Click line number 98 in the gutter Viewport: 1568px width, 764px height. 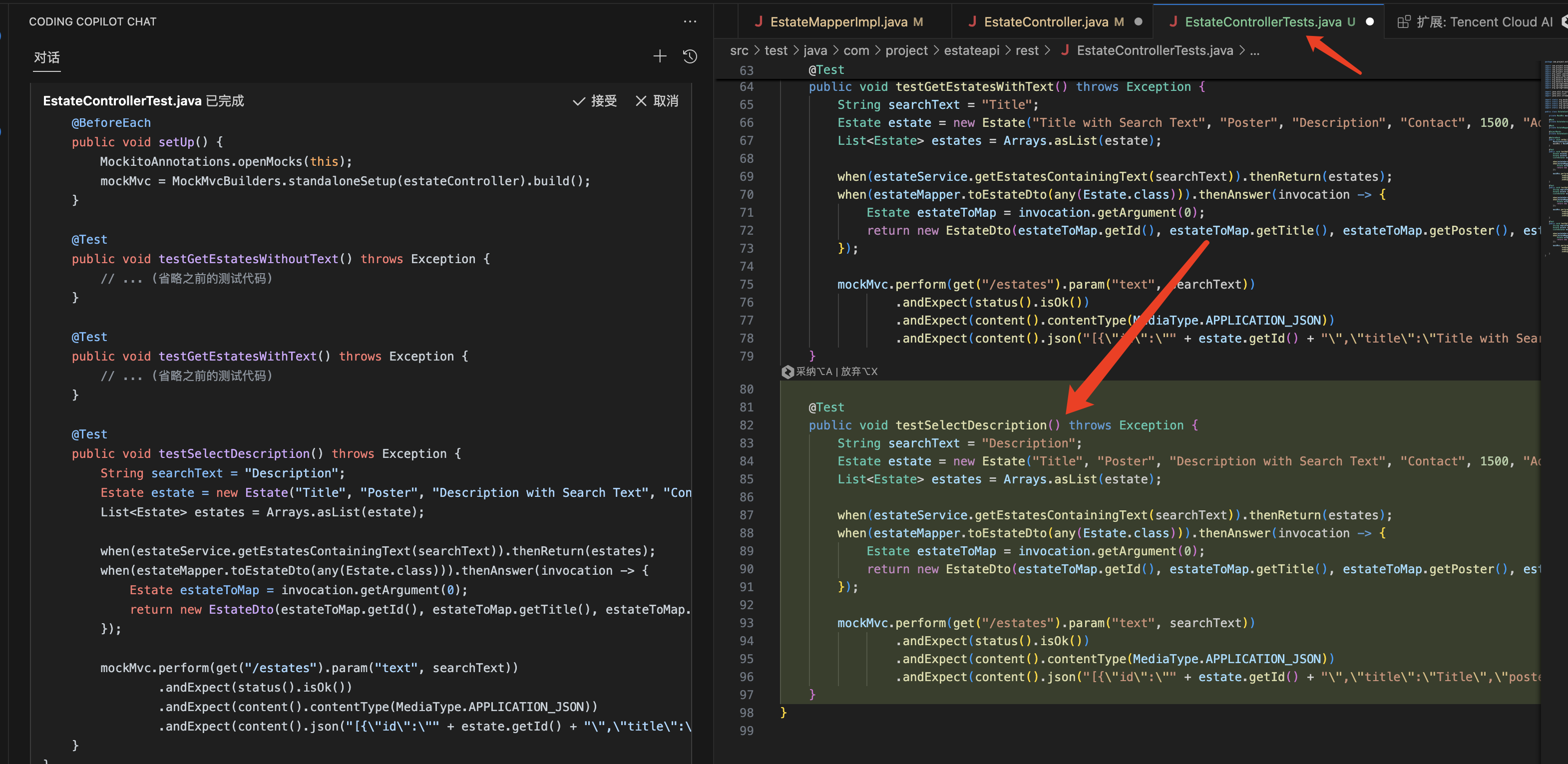pyautogui.click(x=746, y=713)
